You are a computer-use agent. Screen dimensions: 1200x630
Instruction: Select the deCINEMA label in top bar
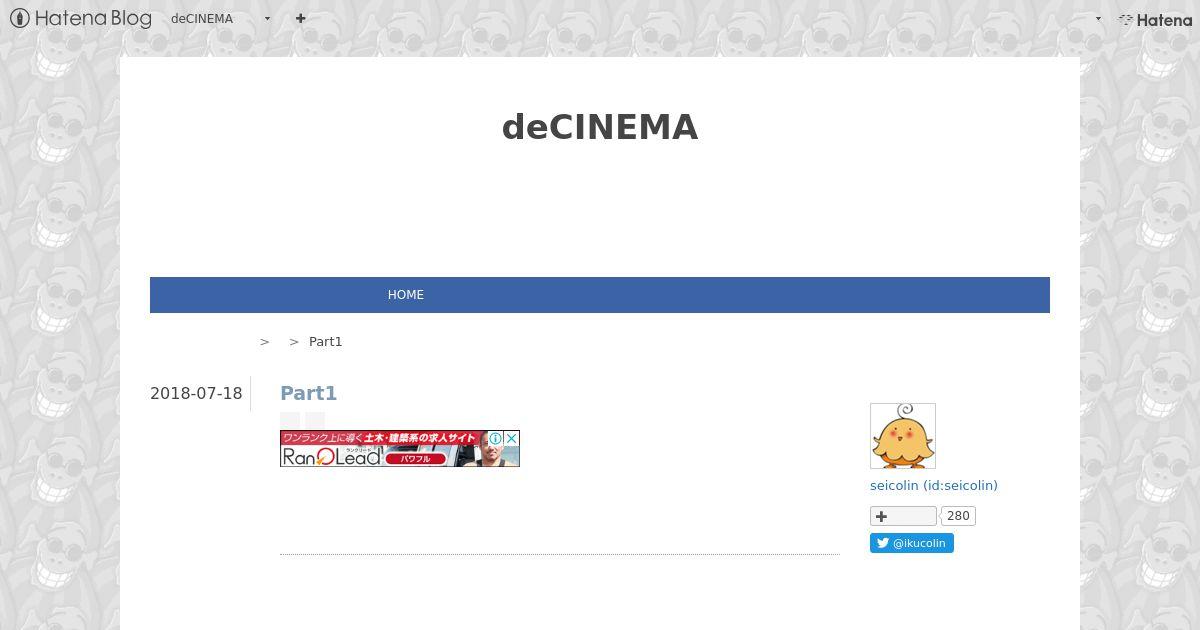[202, 18]
